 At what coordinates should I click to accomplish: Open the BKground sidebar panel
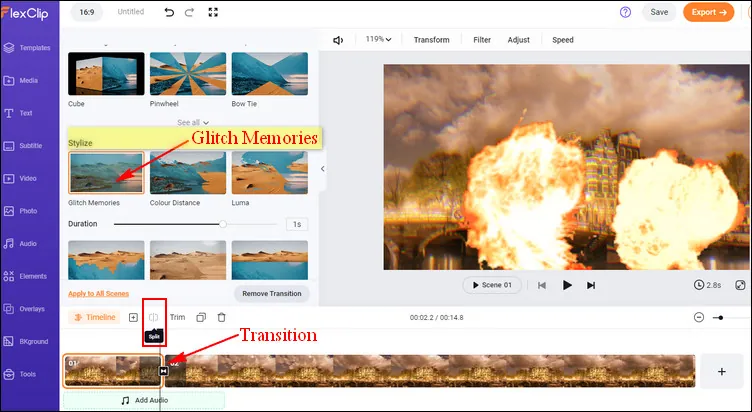[x=26, y=341]
